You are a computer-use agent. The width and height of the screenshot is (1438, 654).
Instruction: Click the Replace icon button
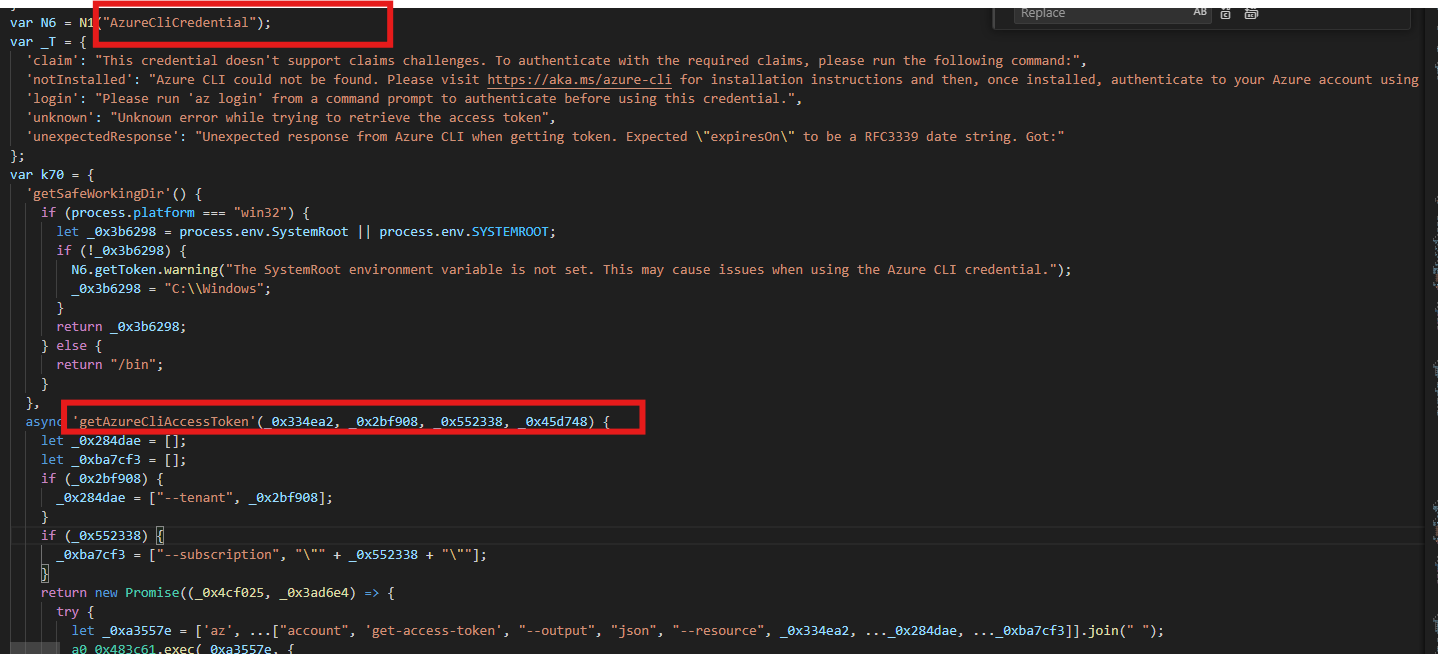[1225, 13]
